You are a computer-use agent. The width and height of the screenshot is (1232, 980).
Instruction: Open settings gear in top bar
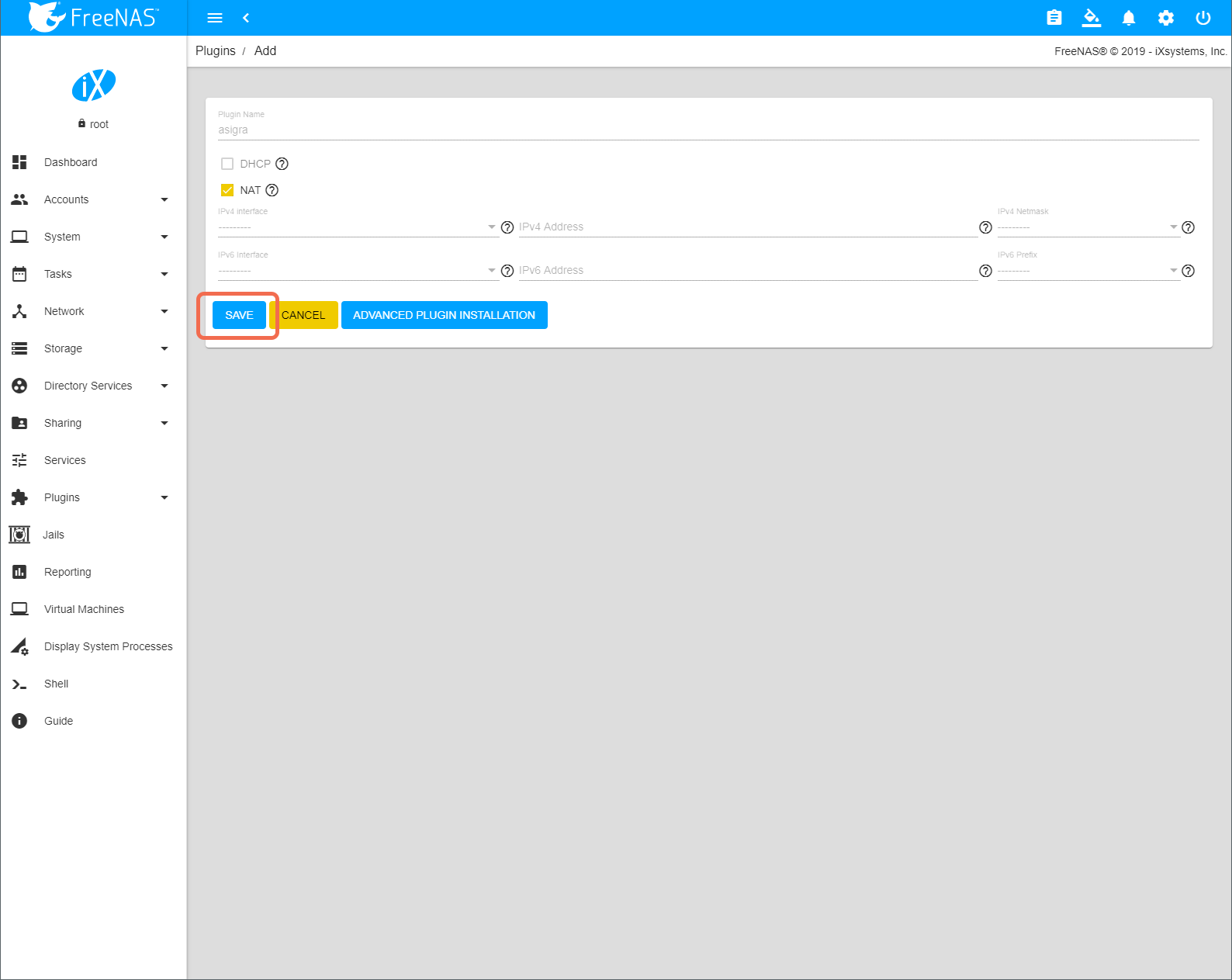pos(1166,18)
